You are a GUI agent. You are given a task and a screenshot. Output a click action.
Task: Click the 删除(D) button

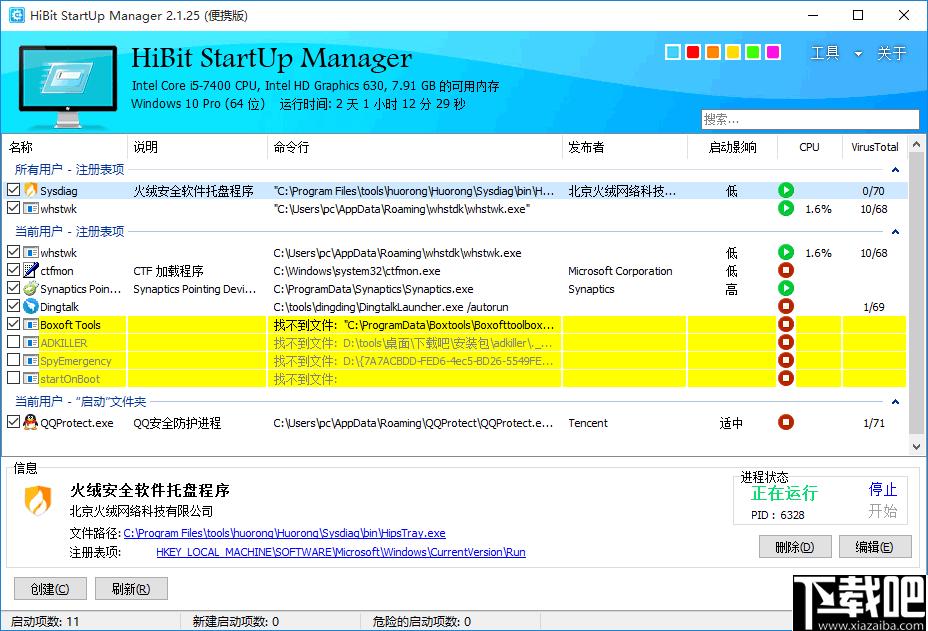(x=795, y=547)
